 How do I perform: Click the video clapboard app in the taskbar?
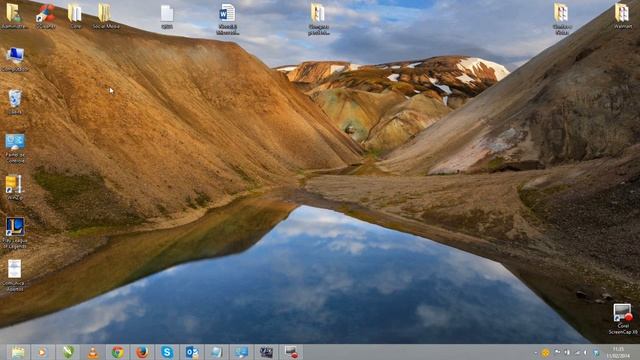click(x=267, y=352)
